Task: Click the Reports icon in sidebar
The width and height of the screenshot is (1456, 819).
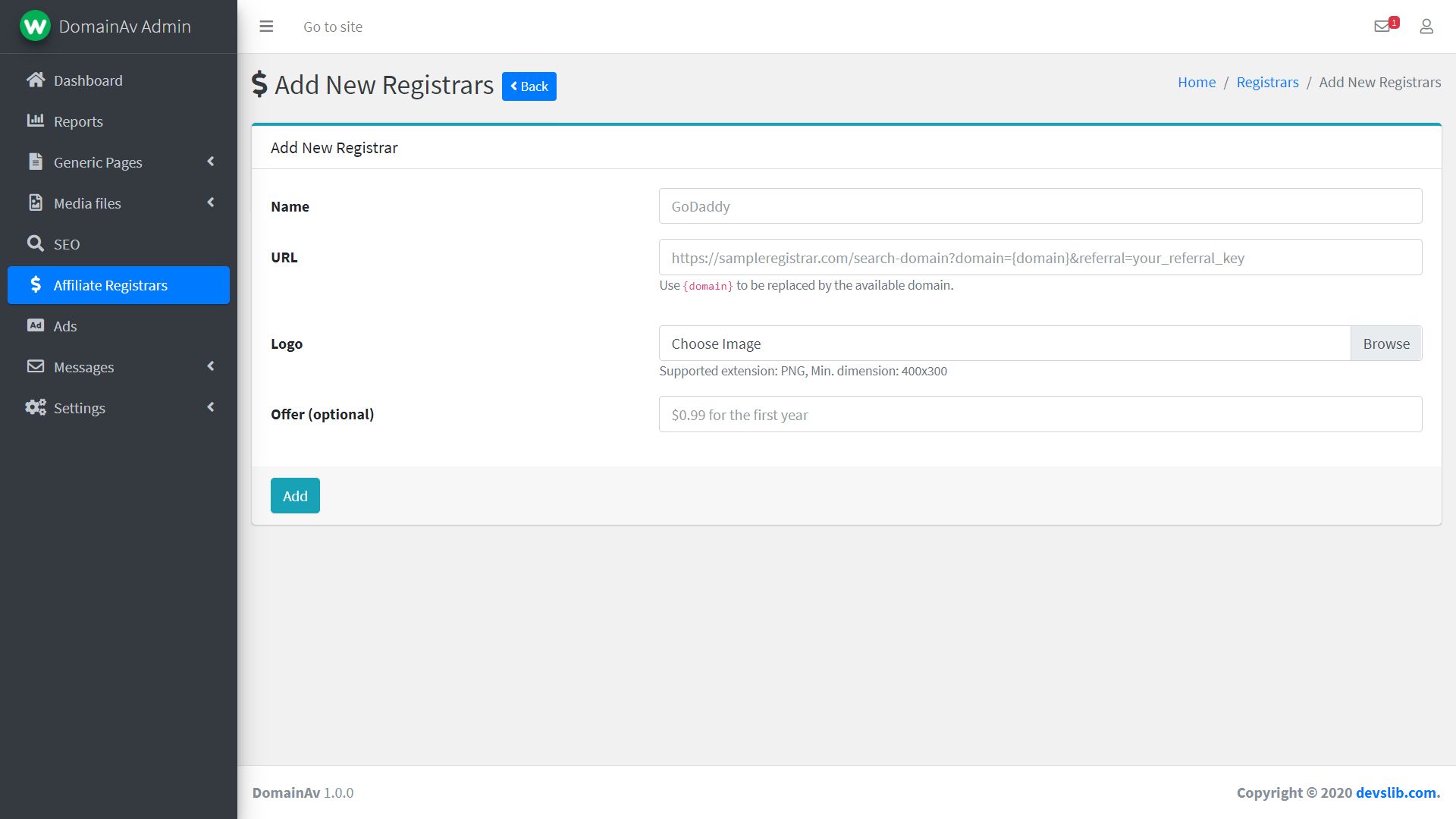Action: [x=36, y=120]
